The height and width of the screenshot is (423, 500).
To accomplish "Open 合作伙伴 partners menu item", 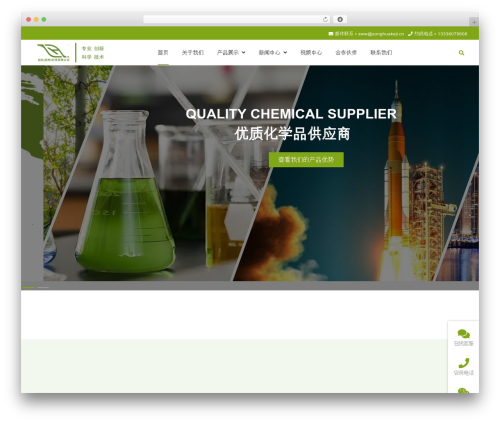I will [346, 53].
